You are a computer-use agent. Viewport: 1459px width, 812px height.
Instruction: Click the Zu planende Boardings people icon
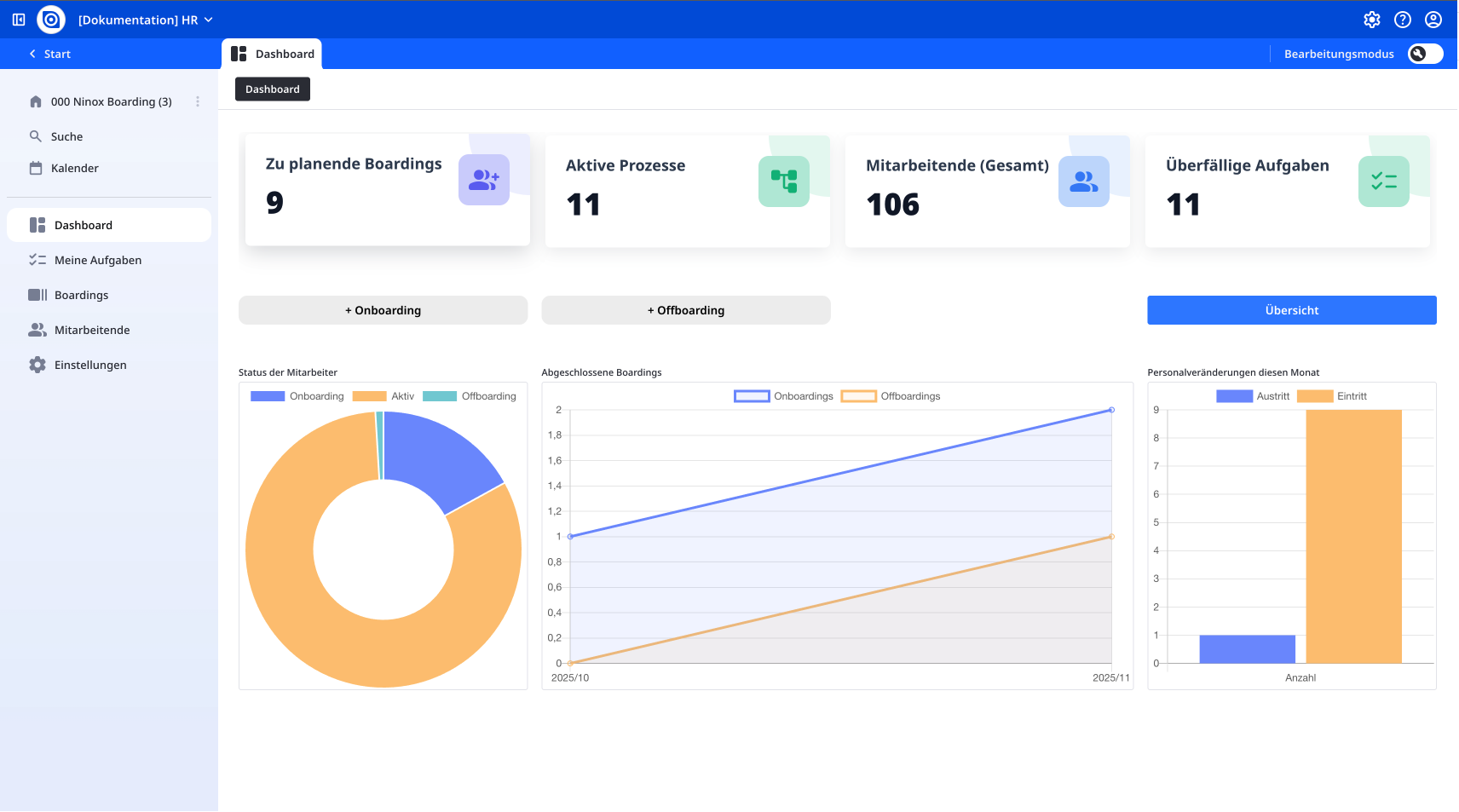(x=483, y=180)
